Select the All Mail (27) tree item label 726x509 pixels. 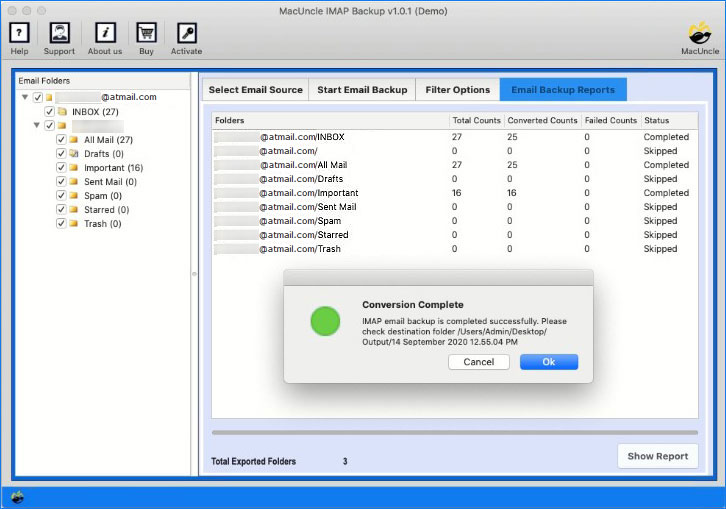click(x=108, y=140)
